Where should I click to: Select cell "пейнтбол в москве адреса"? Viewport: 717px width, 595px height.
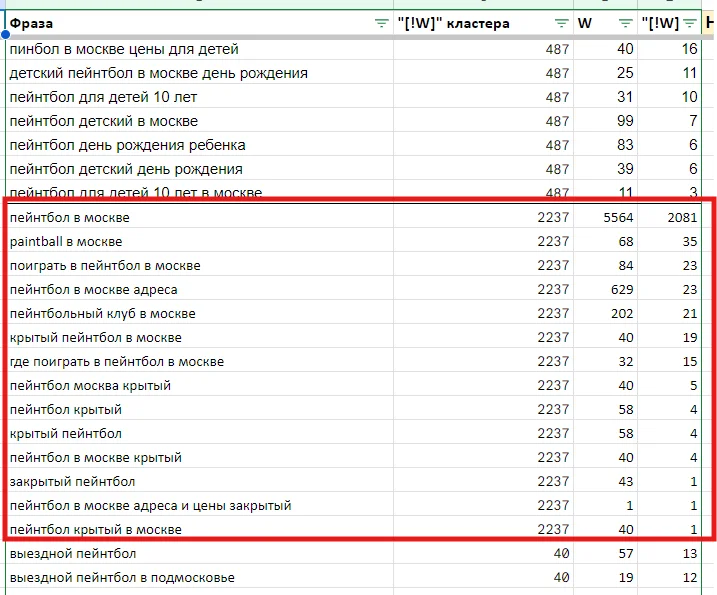click(x=93, y=290)
